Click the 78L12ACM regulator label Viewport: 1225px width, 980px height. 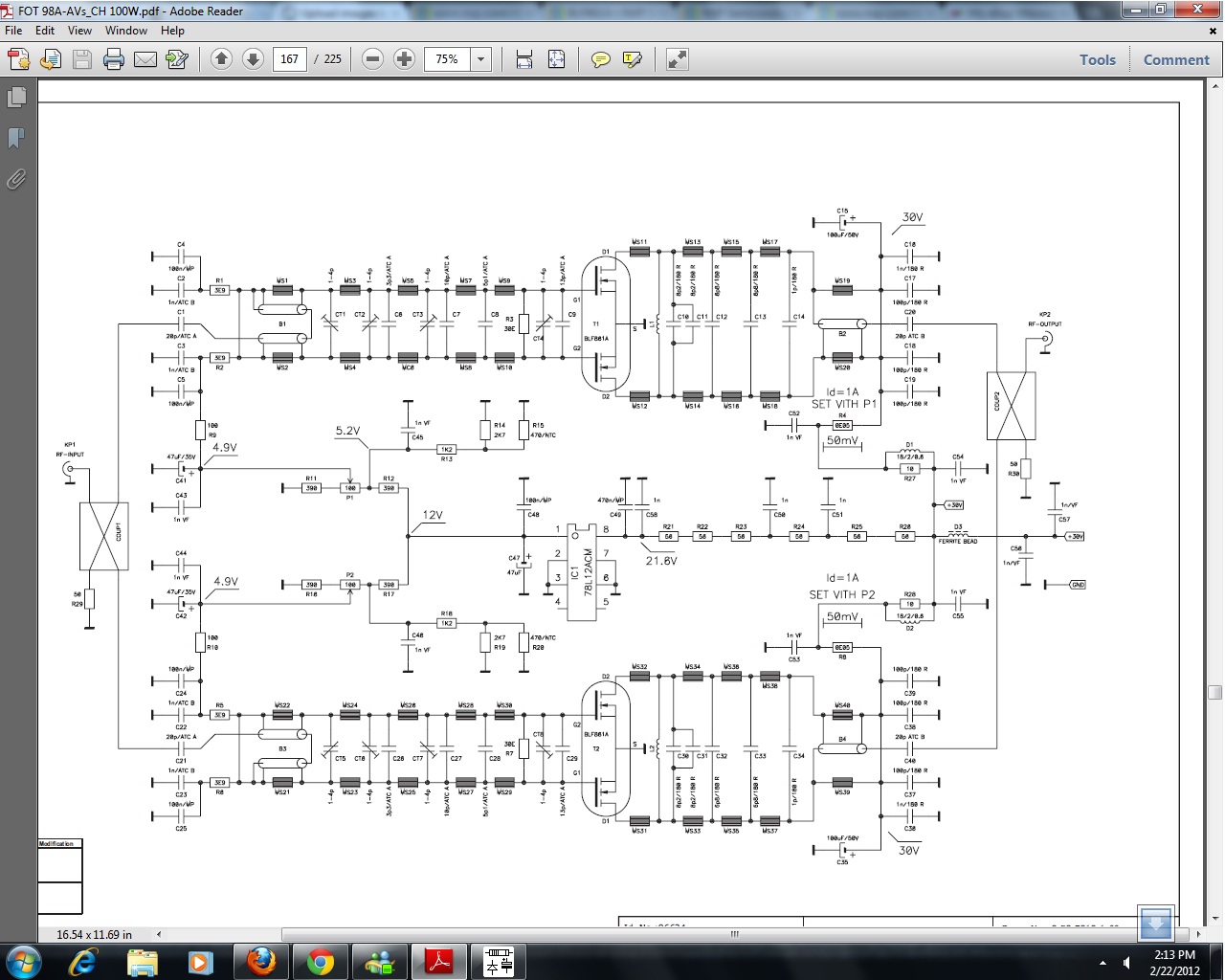pyautogui.click(x=589, y=573)
